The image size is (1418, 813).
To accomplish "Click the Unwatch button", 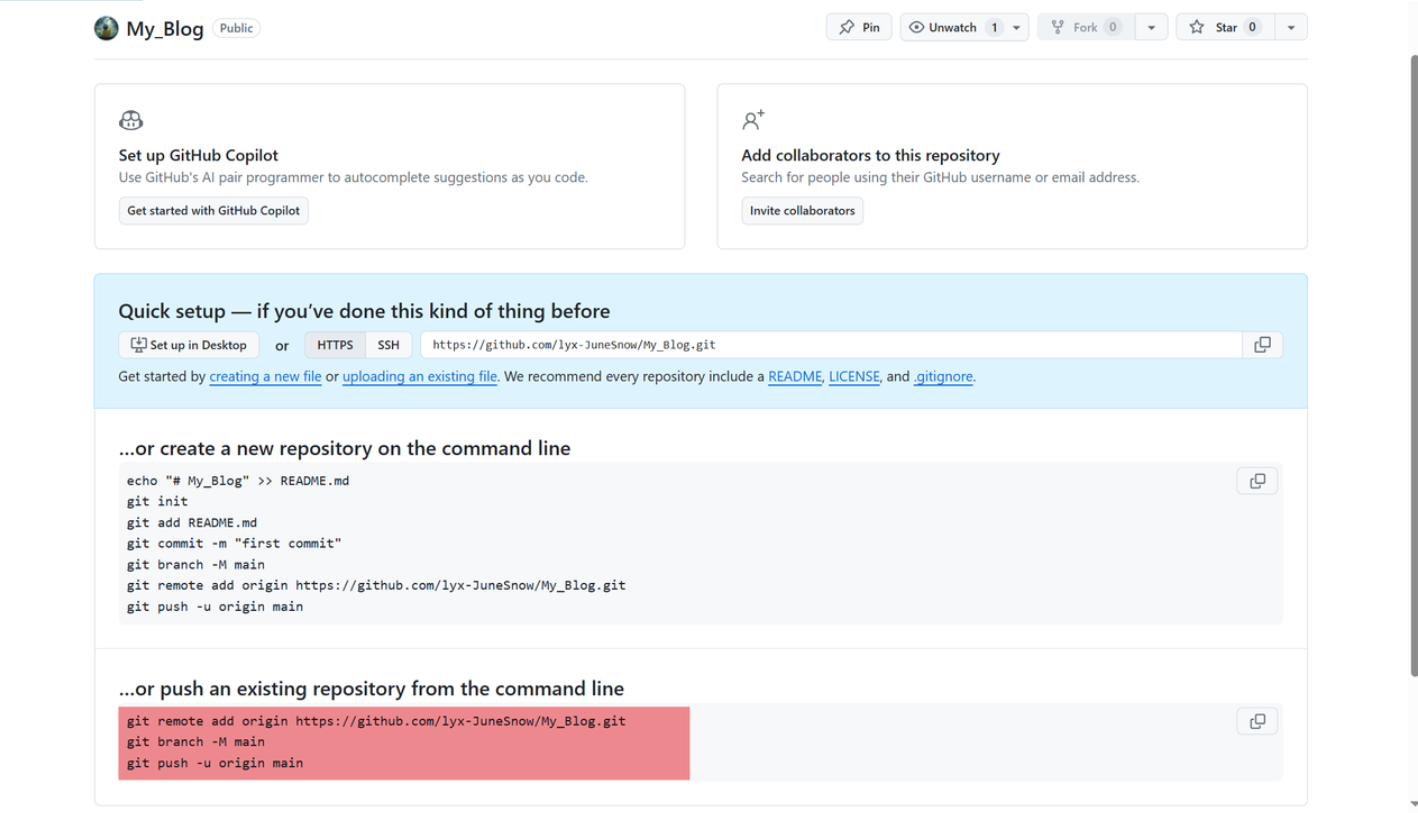I will 953,27.
